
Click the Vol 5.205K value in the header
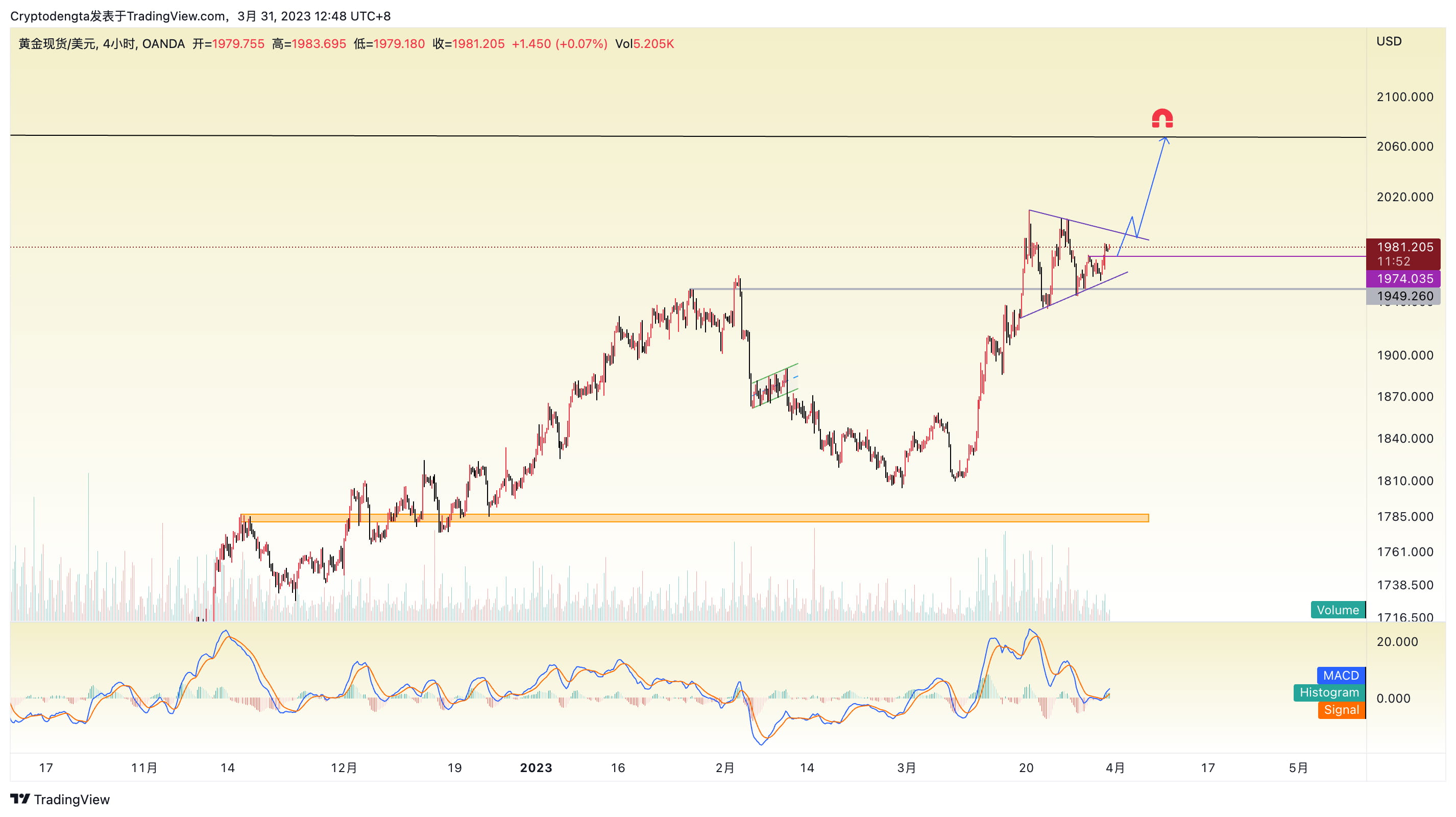tap(644, 43)
